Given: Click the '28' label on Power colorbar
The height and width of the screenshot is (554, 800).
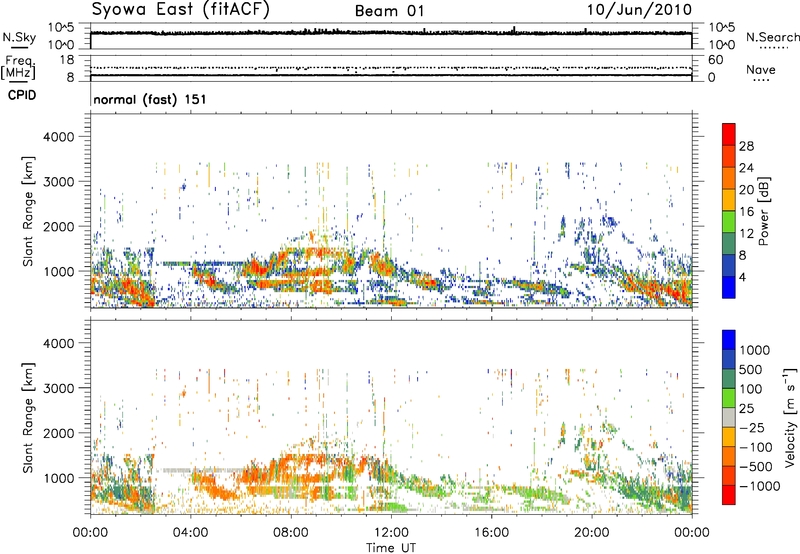Looking at the screenshot, I should (746, 146).
